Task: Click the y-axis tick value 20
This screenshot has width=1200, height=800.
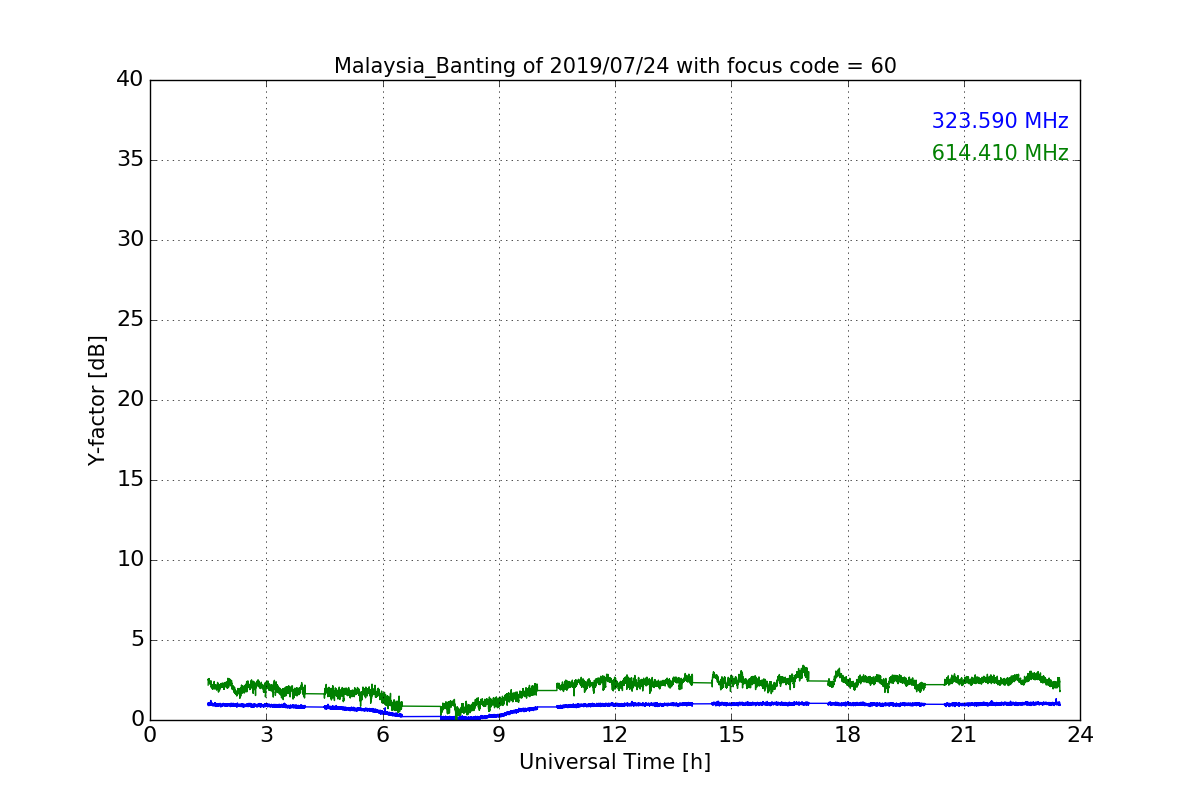Action: [x=130, y=400]
